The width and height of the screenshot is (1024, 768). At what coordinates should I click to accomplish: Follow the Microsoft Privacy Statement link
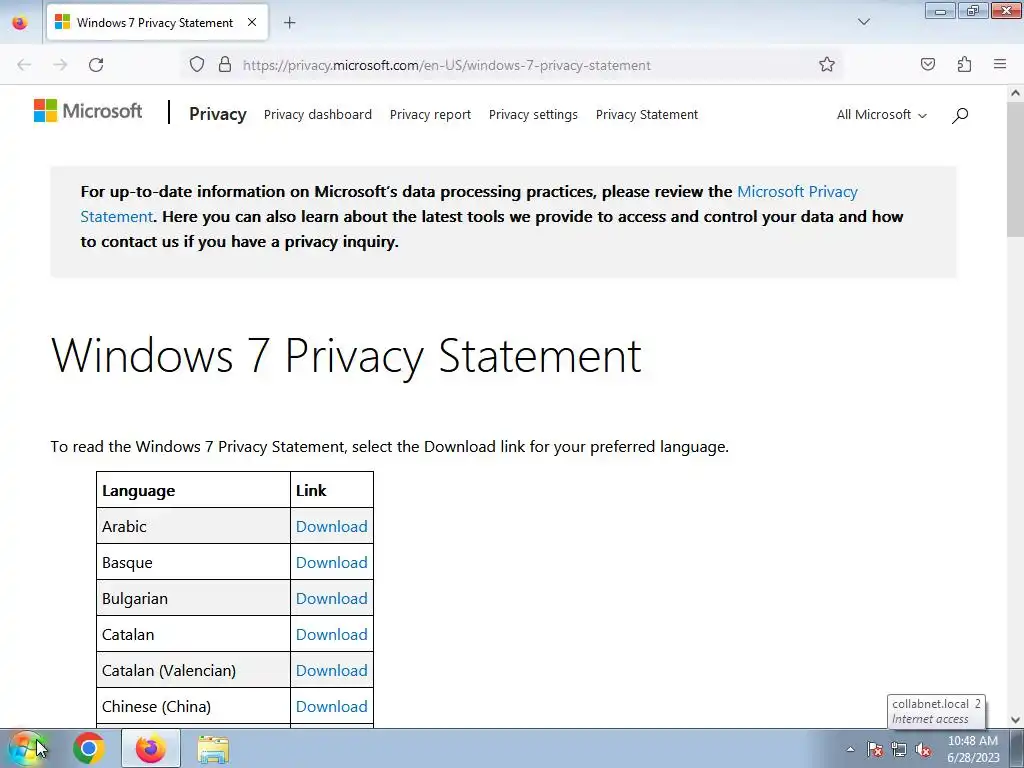(x=797, y=192)
